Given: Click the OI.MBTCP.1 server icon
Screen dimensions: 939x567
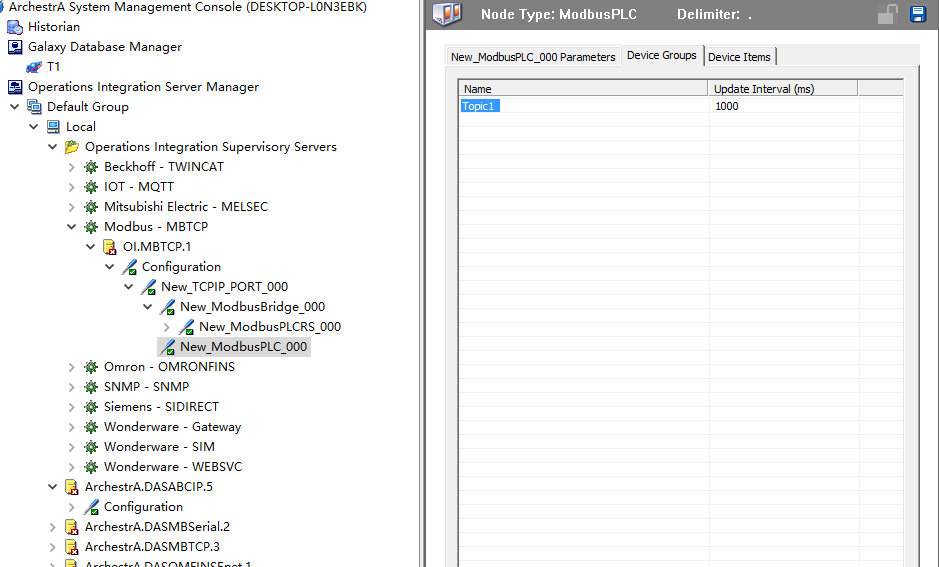Looking at the screenshot, I should (x=110, y=247).
